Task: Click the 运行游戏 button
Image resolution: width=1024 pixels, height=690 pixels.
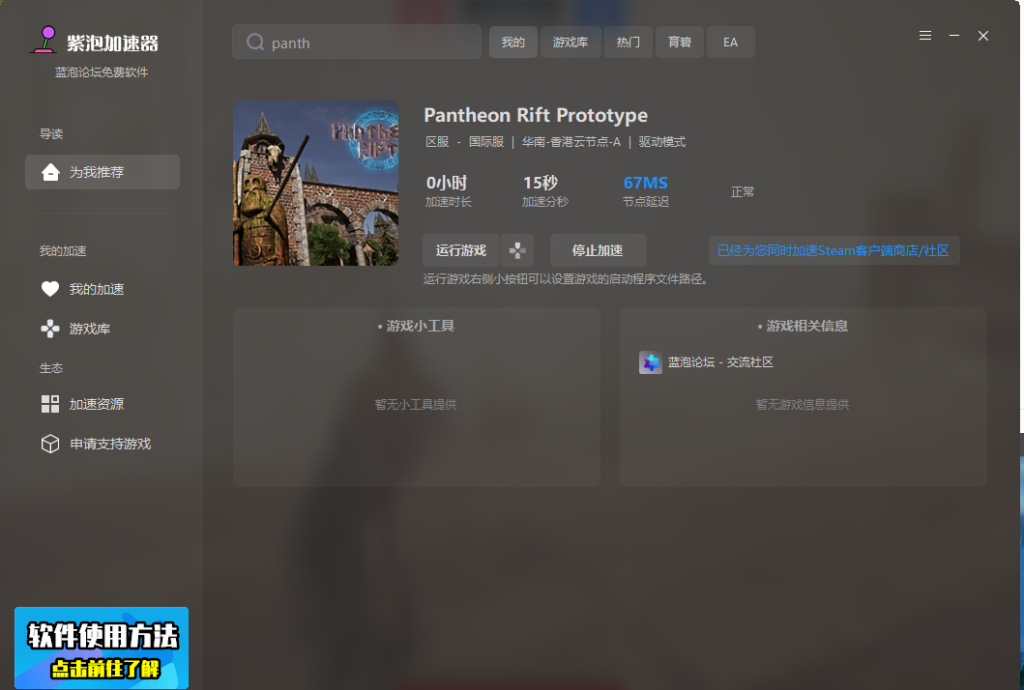Action: coord(461,250)
